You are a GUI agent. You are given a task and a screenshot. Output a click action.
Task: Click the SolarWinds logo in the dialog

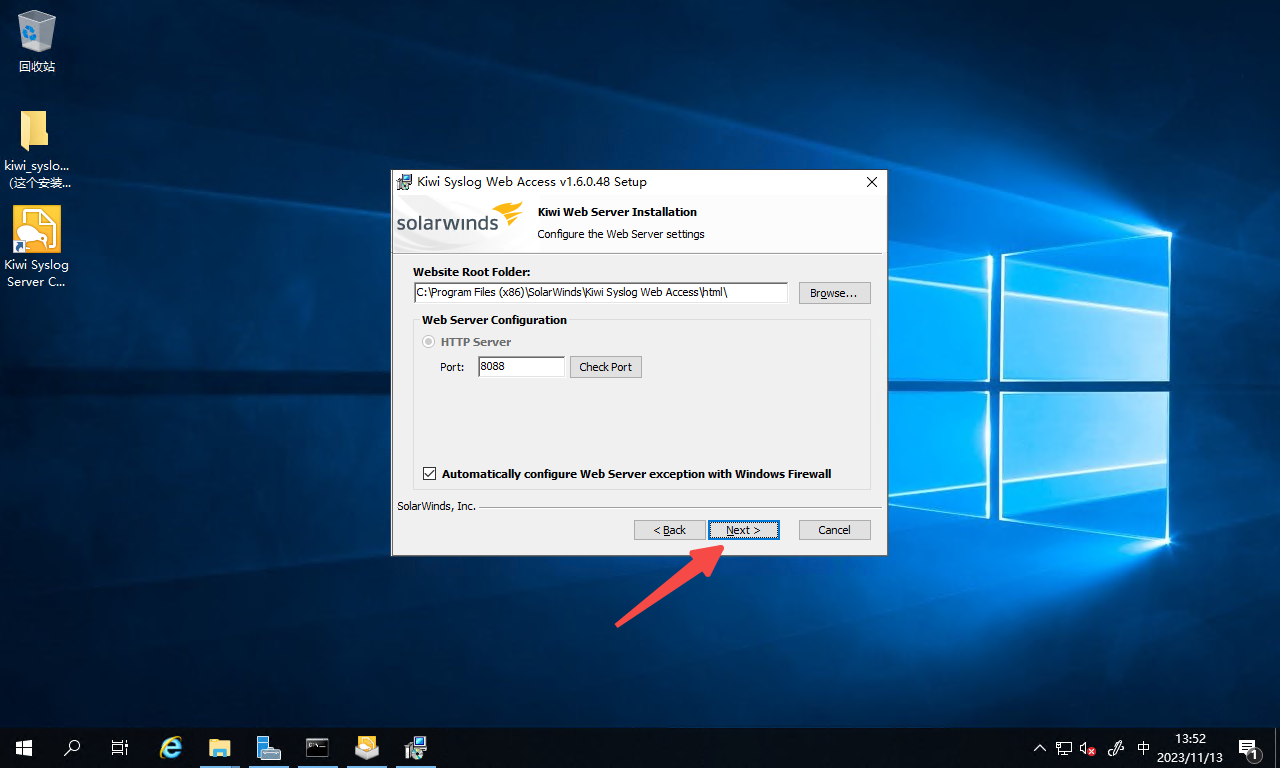(x=459, y=220)
